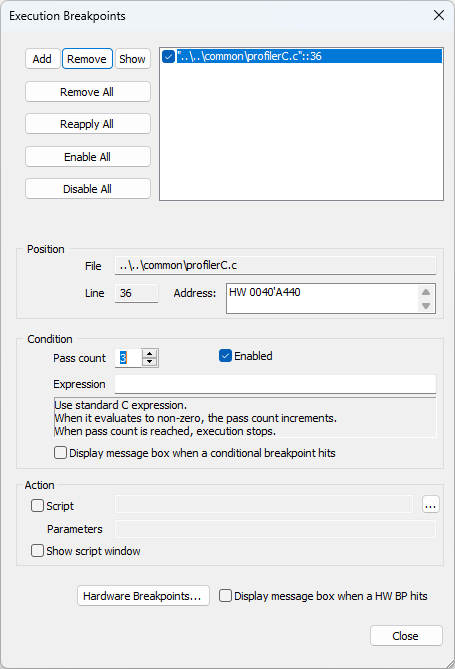Click Enable All button

(88, 157)
